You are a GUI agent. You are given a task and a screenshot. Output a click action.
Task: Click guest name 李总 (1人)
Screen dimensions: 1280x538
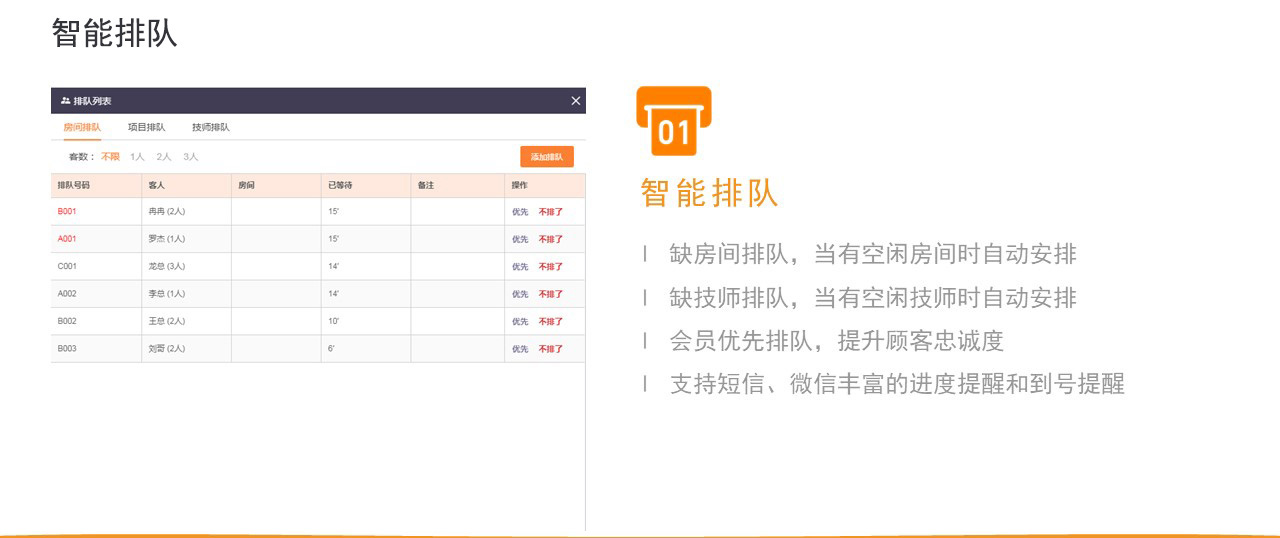click(167, 294)
